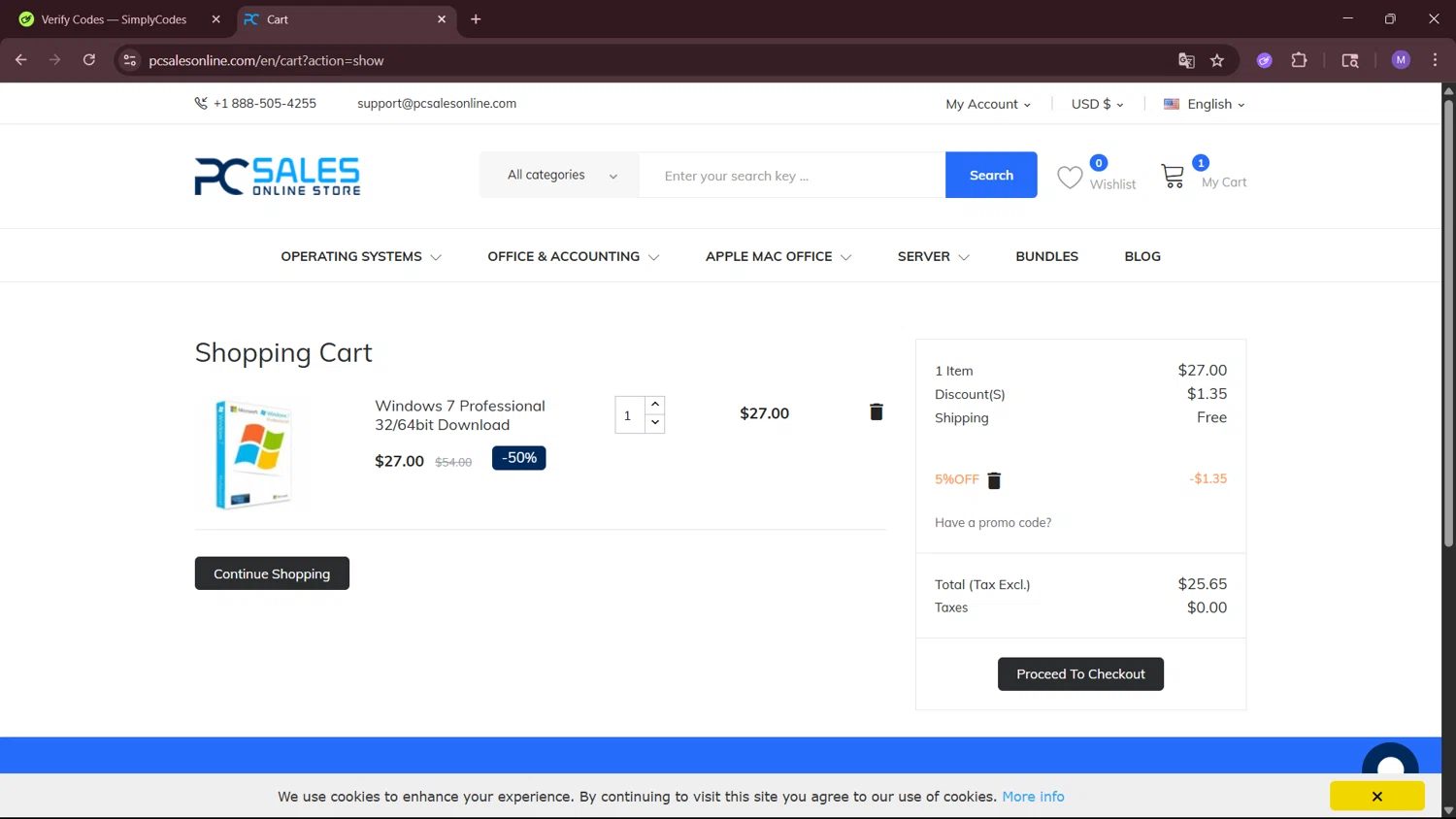This screenshot has width=1456, height=819.
Task: Click the quantity input field
Action: pyautogui.click(x=630, y=415)
